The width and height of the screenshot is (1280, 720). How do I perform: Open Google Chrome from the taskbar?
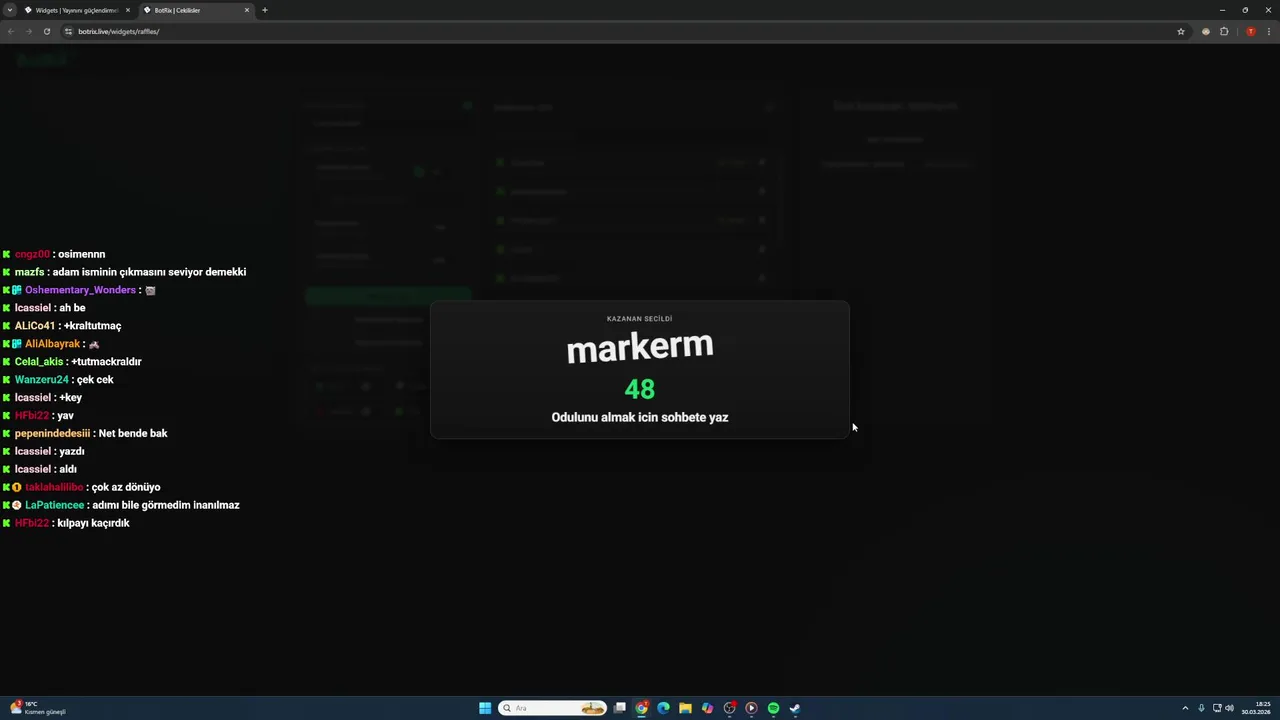coord(642,708)
